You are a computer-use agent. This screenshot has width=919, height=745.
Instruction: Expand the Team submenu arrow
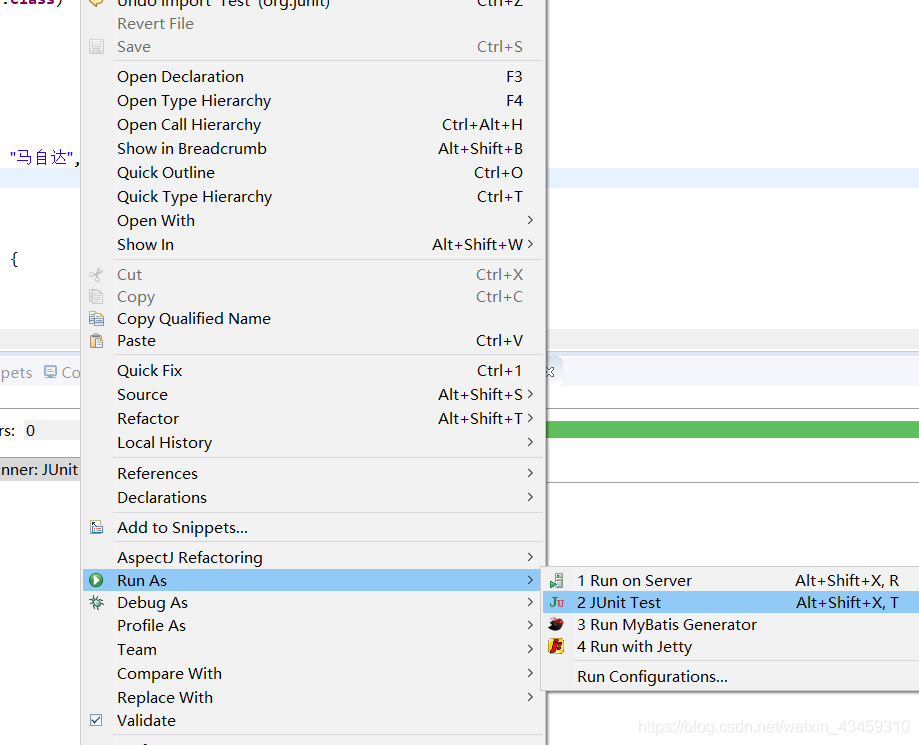pos(530,649)
